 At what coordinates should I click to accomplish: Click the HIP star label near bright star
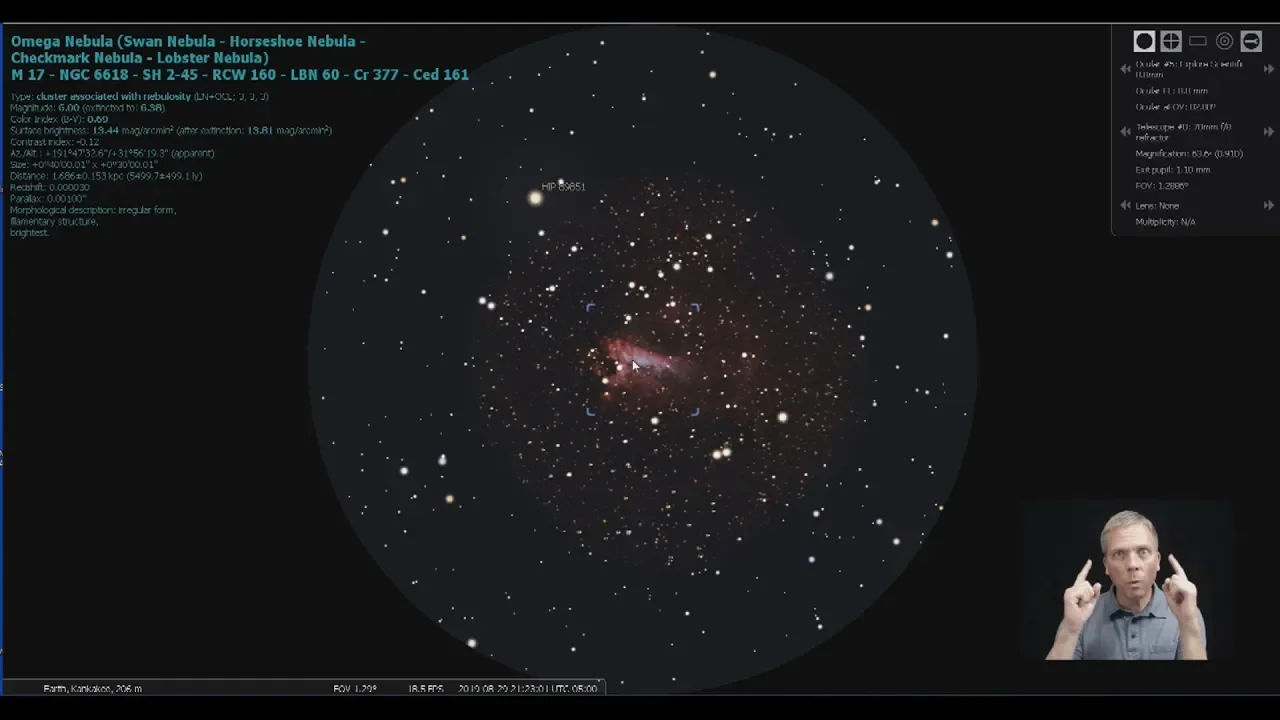563,187
